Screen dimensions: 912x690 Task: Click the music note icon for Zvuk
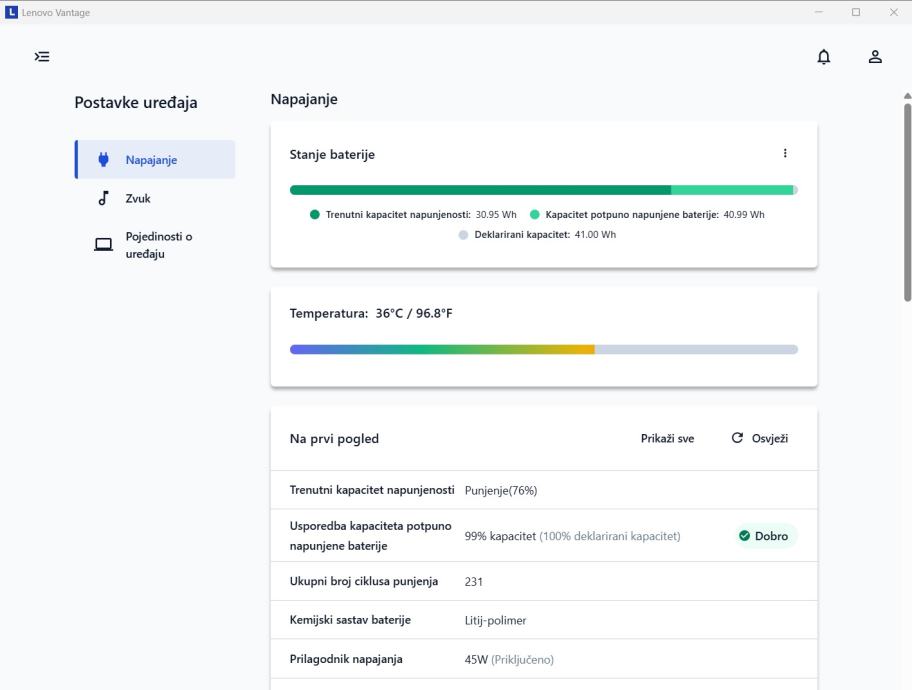pyautogui.click(x=103, y=198)
